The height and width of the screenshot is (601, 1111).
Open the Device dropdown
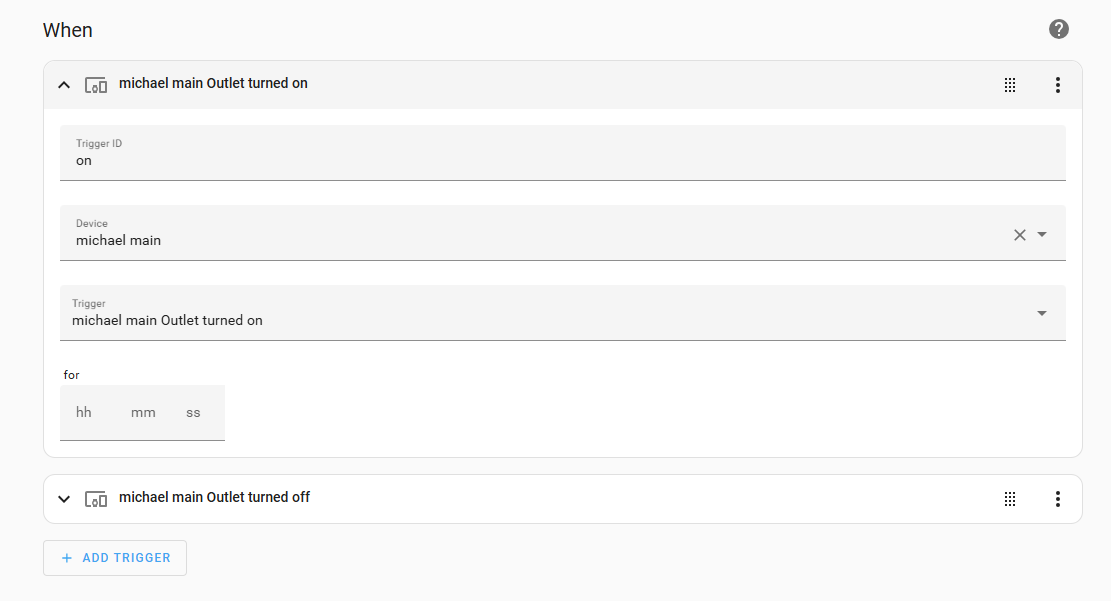point(1040,234)
